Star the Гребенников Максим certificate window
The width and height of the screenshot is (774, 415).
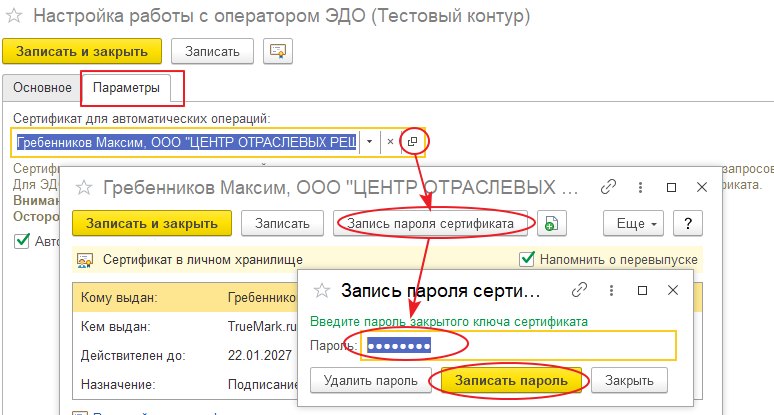pyautogui.click(x=84, y=188)
